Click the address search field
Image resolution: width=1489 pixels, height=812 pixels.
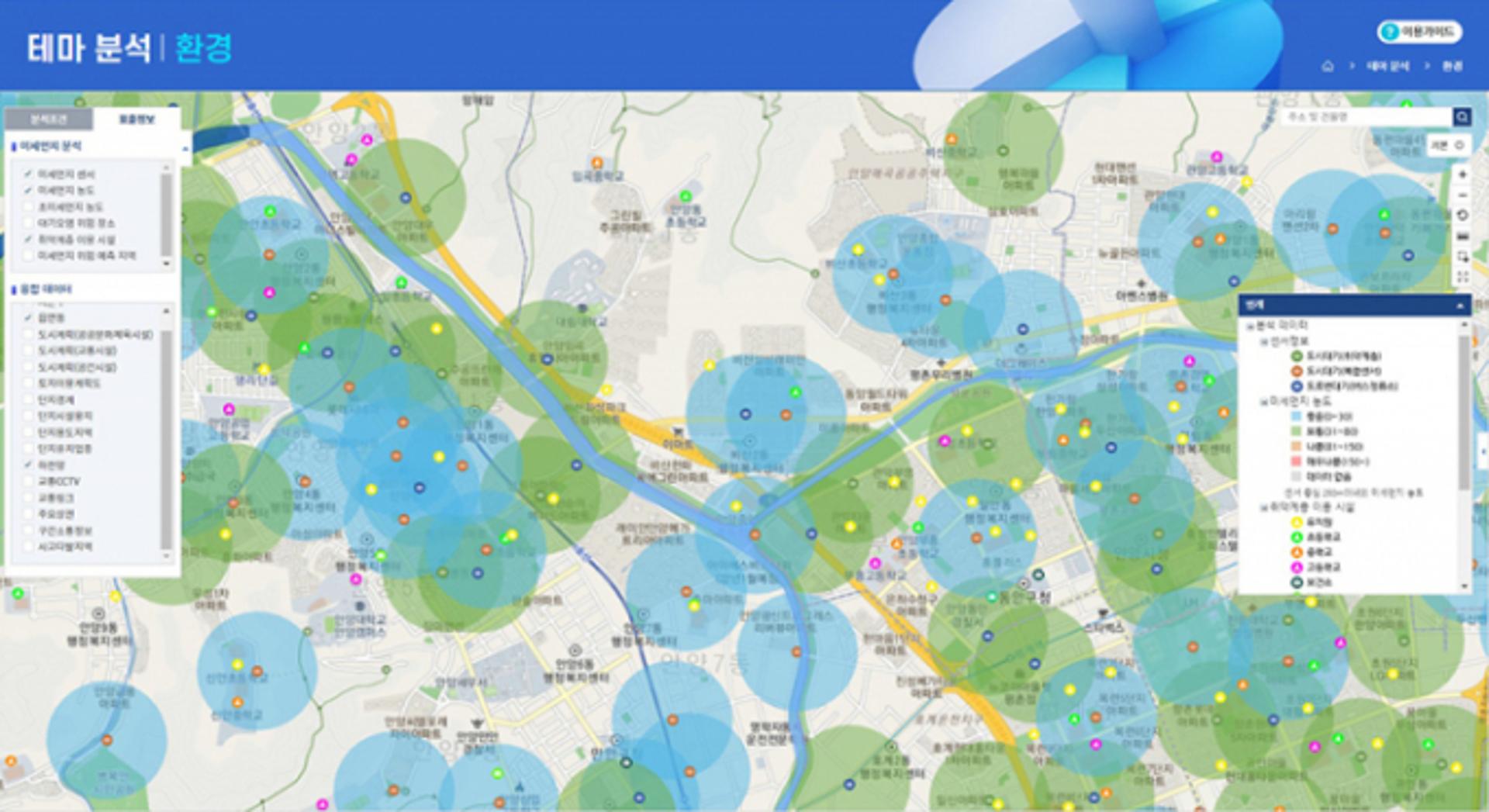pyautogui.click(x=1366, y=117)
